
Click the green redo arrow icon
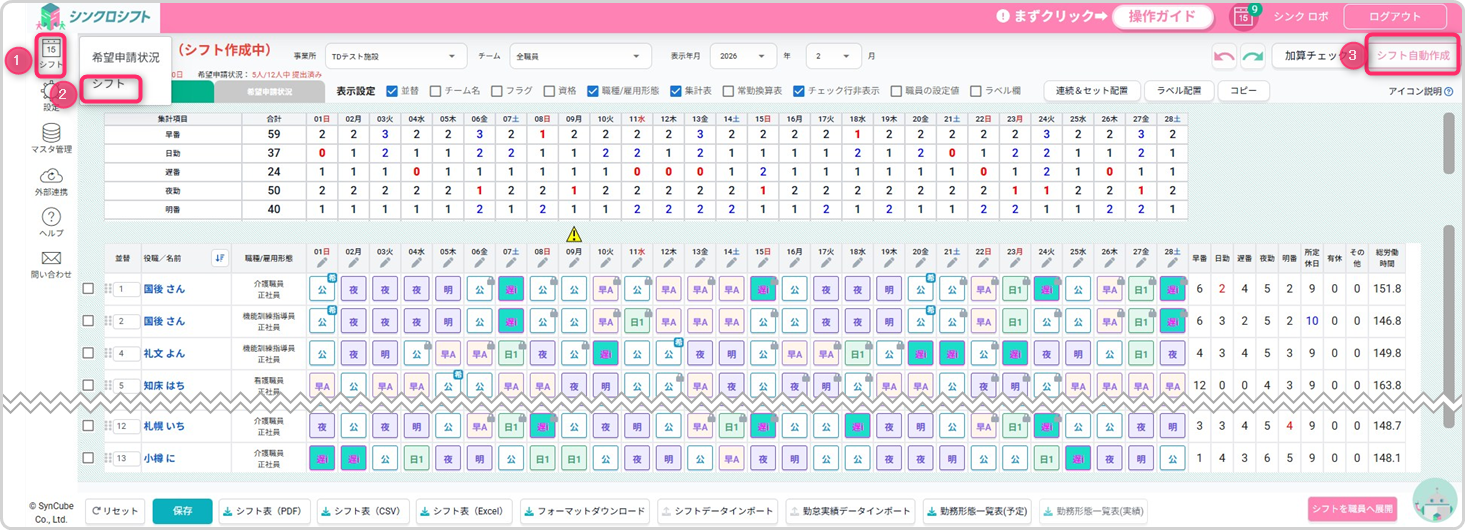pos(1252,57)
